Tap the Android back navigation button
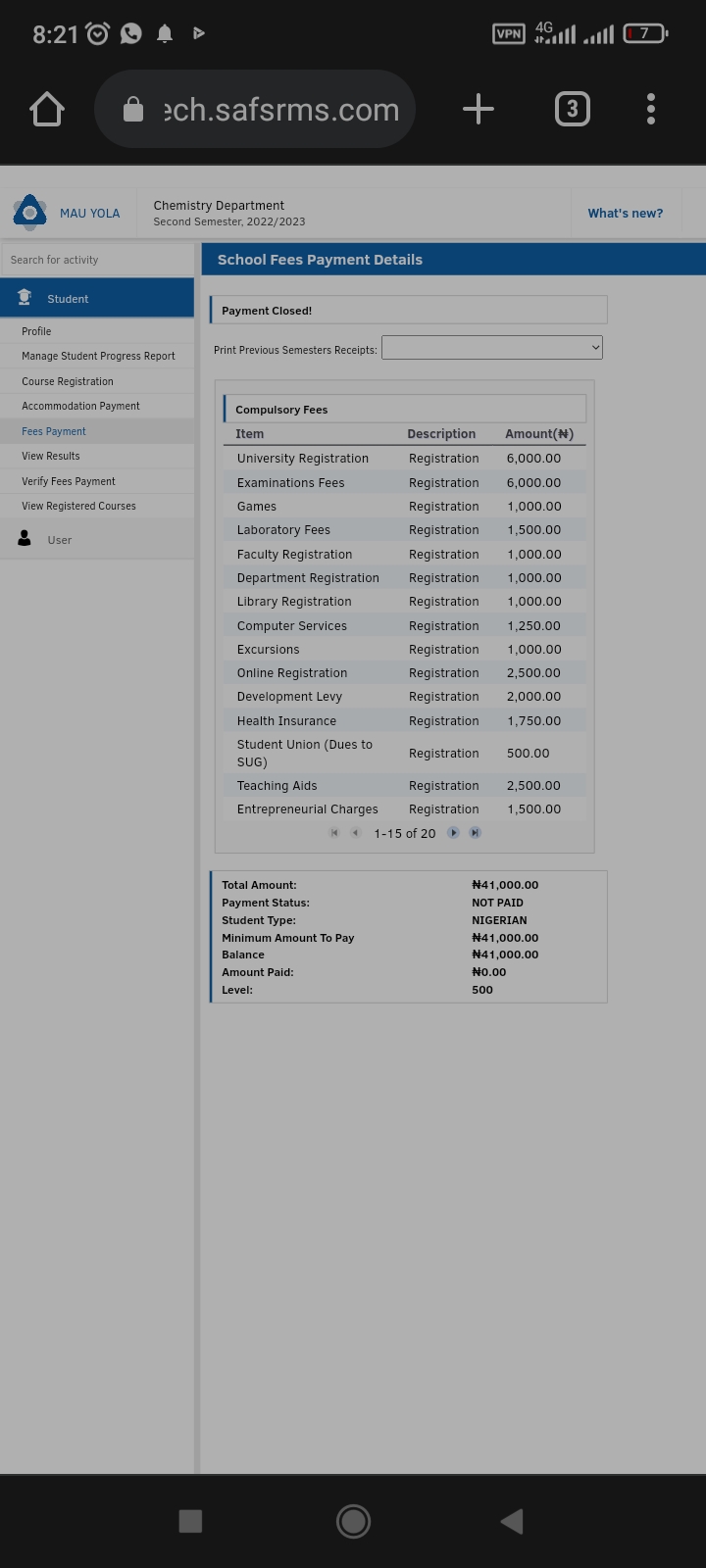The height and width of the screenshot is (1568, 706). click(x=511, y=1521)
